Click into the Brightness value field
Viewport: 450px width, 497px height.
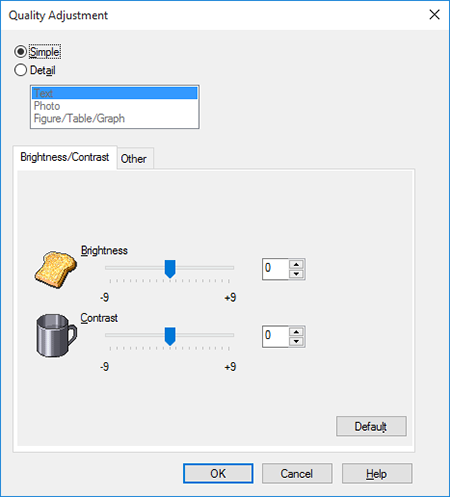pos(275,269)
